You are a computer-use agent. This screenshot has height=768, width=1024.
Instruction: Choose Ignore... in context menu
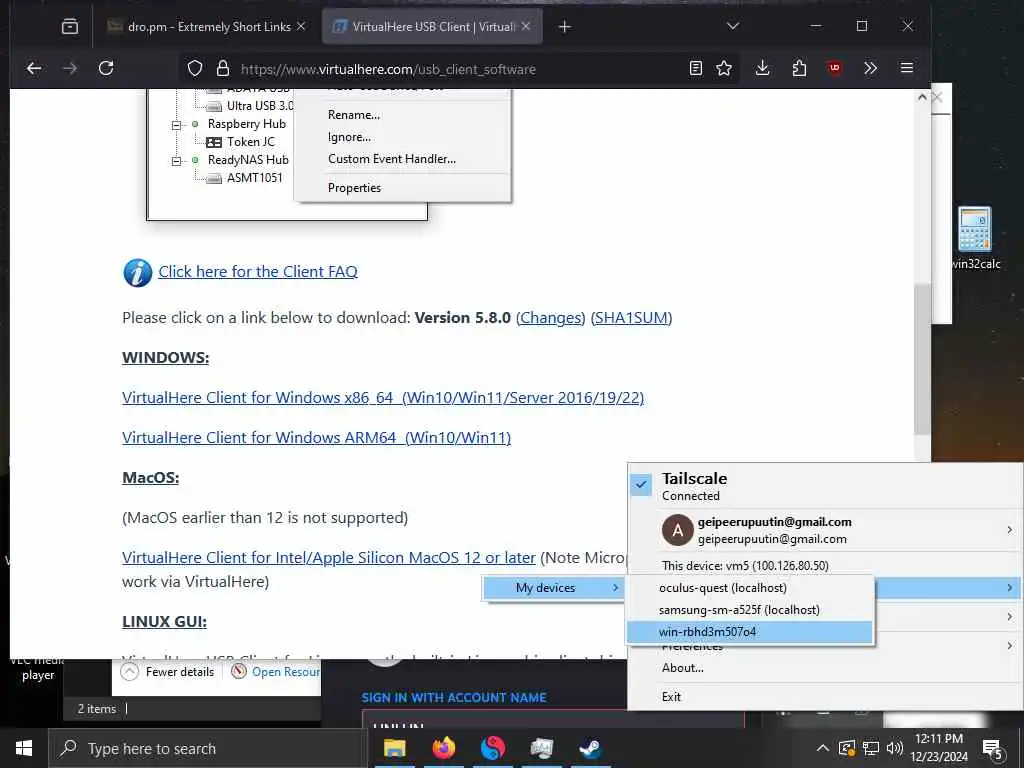349,136
